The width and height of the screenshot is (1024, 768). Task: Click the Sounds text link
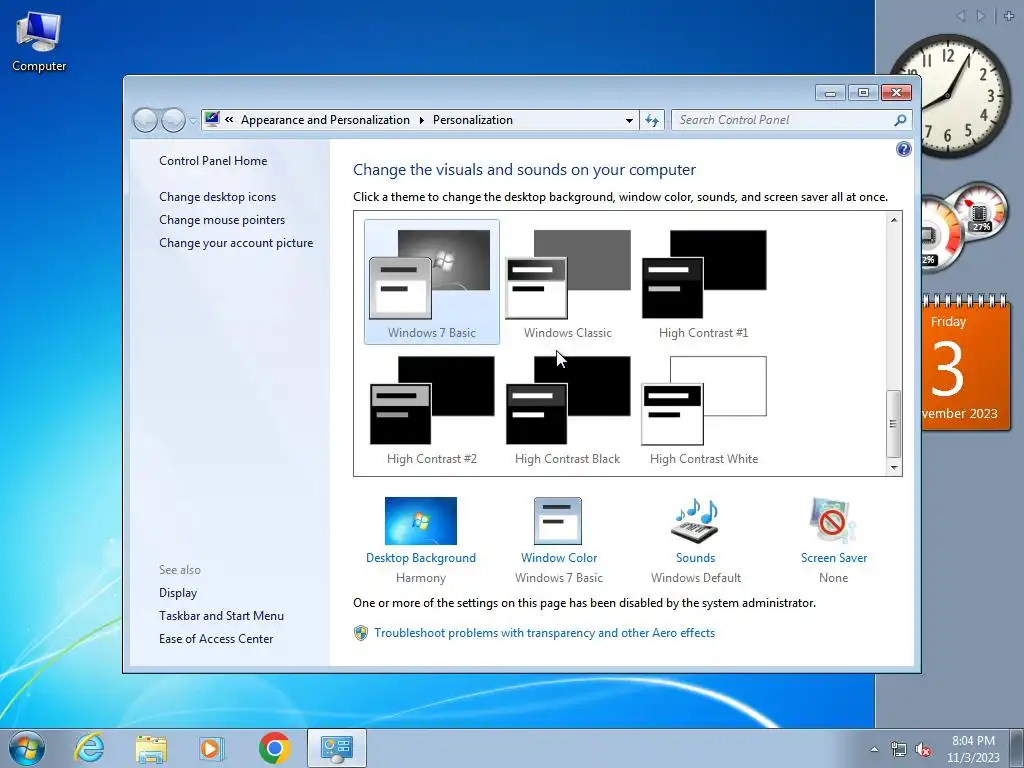(696, 558)
